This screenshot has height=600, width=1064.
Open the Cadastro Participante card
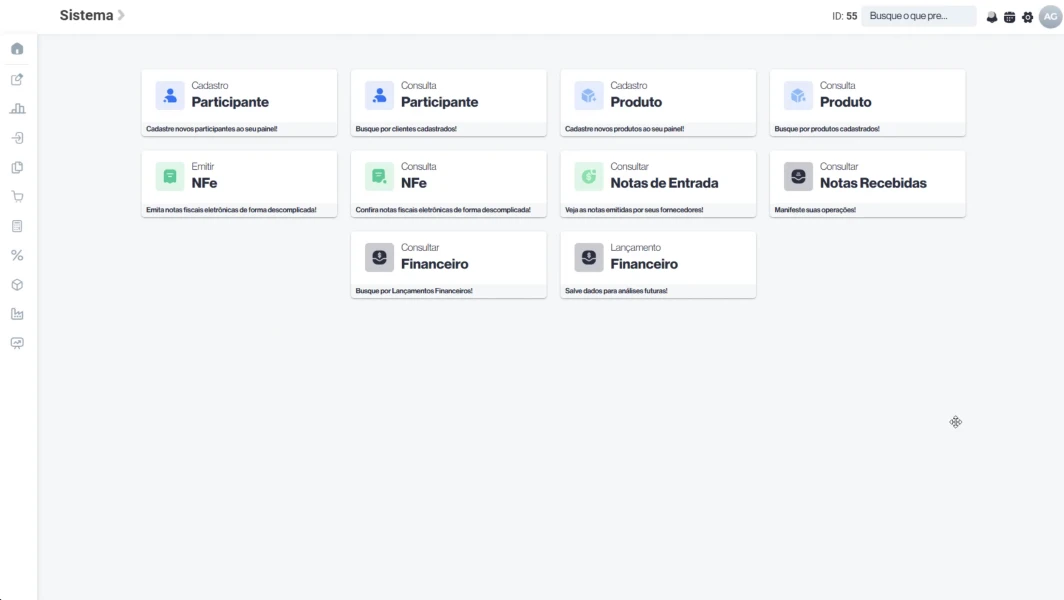point(239,102)
